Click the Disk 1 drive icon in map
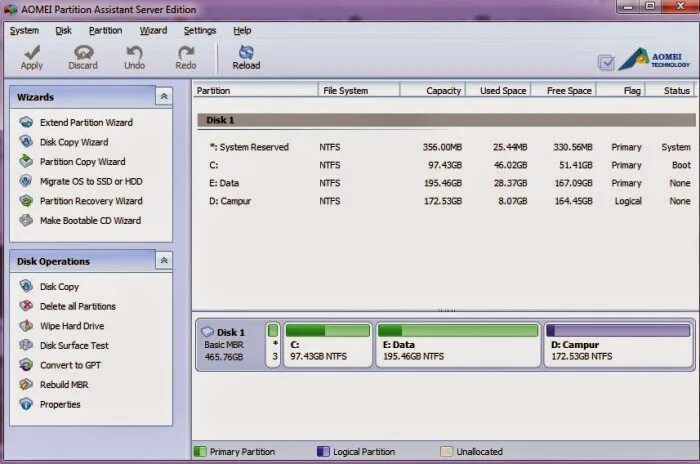 (208, 332)
